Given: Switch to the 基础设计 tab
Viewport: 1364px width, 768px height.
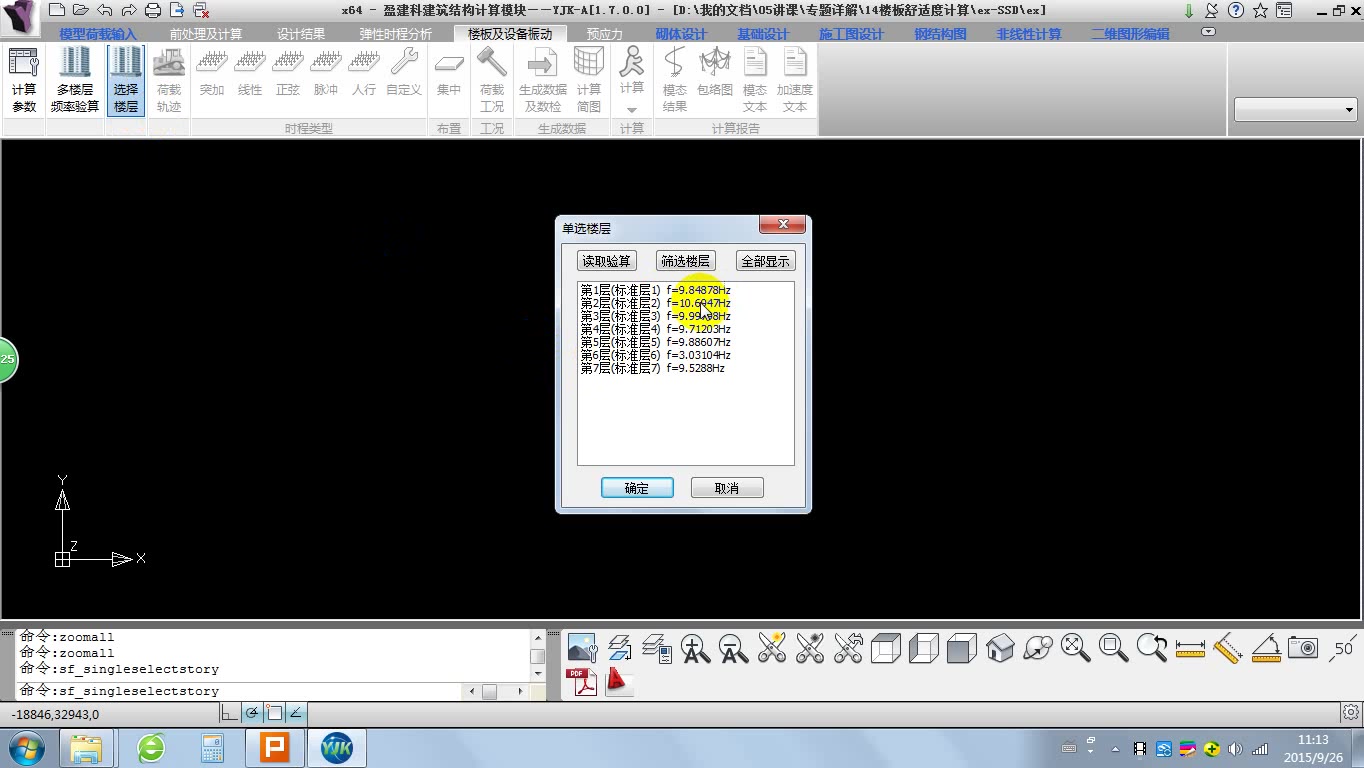Looking at the screenshot, I should click(763, 34).
